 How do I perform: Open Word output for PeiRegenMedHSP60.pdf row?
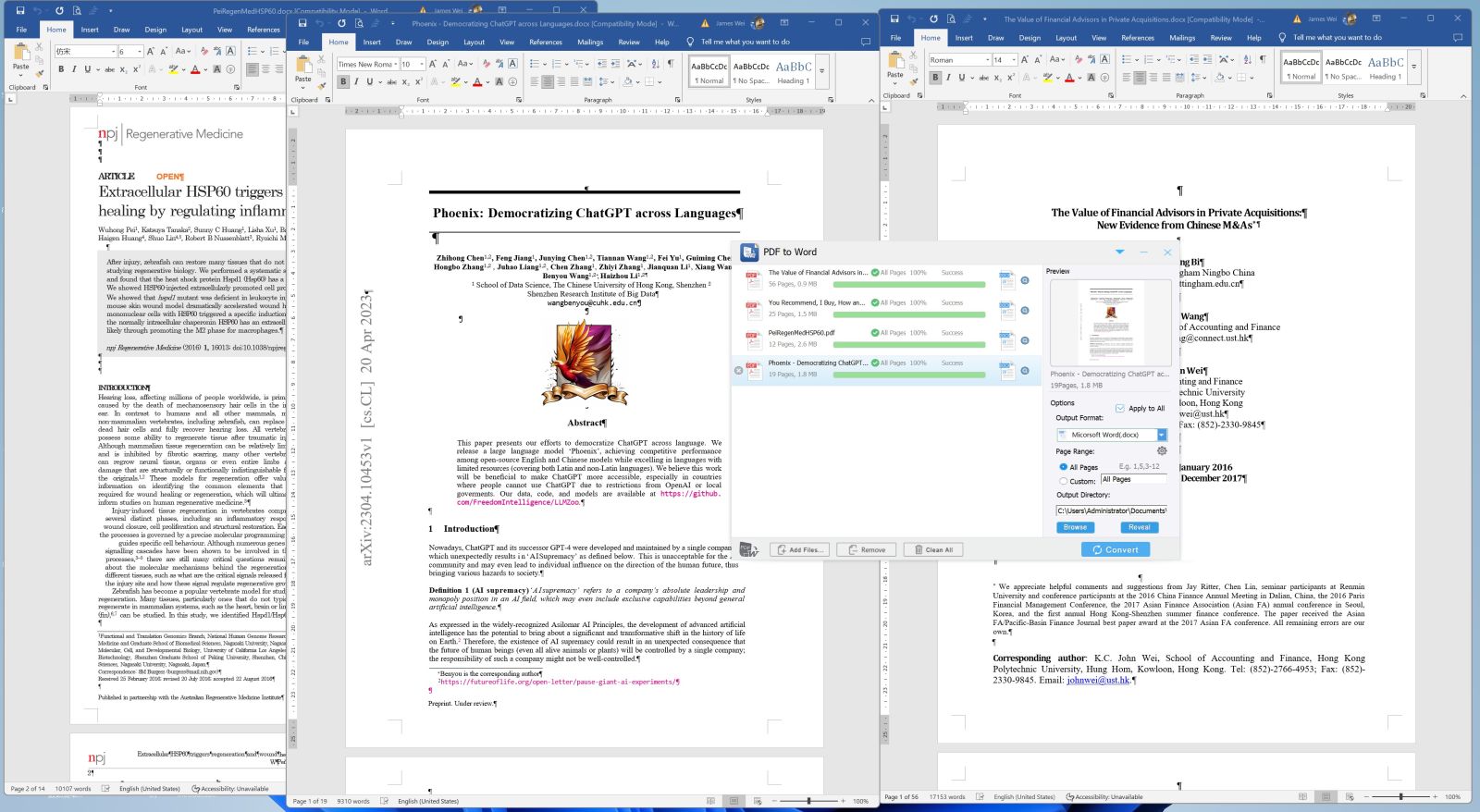1006,339
